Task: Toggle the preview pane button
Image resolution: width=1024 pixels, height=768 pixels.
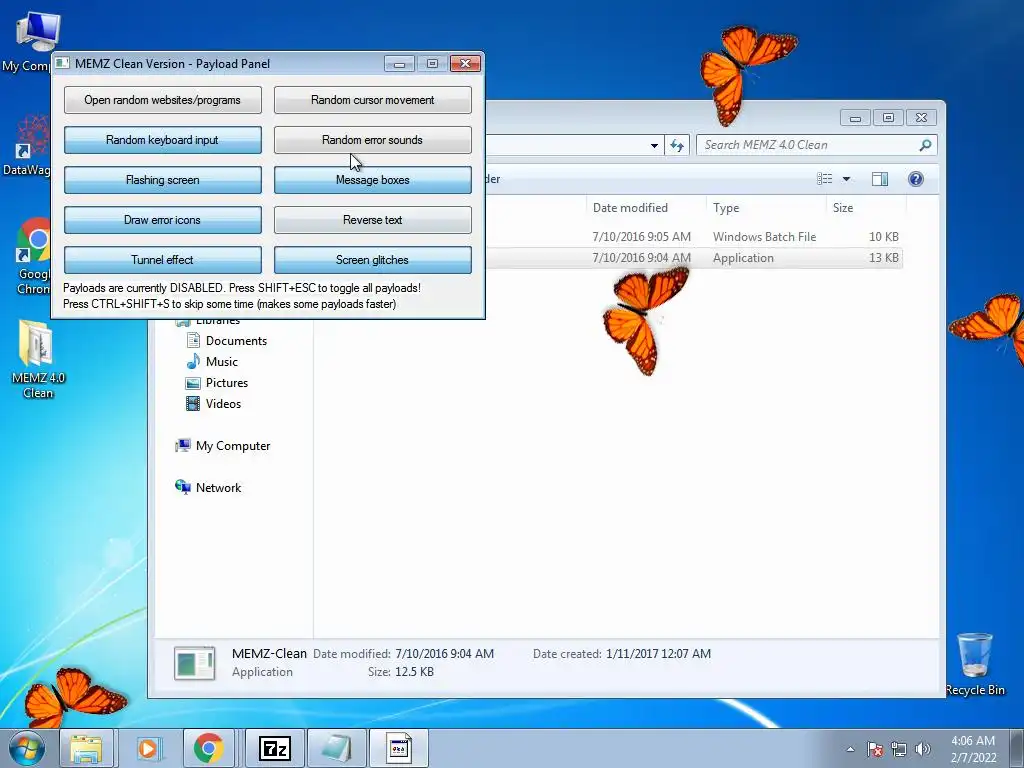Action: point(880,179)
